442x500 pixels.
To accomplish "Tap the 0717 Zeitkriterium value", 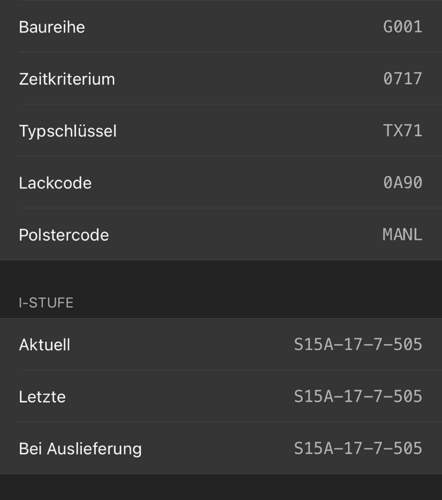I will pyautogui.click(x=403, y=79).
